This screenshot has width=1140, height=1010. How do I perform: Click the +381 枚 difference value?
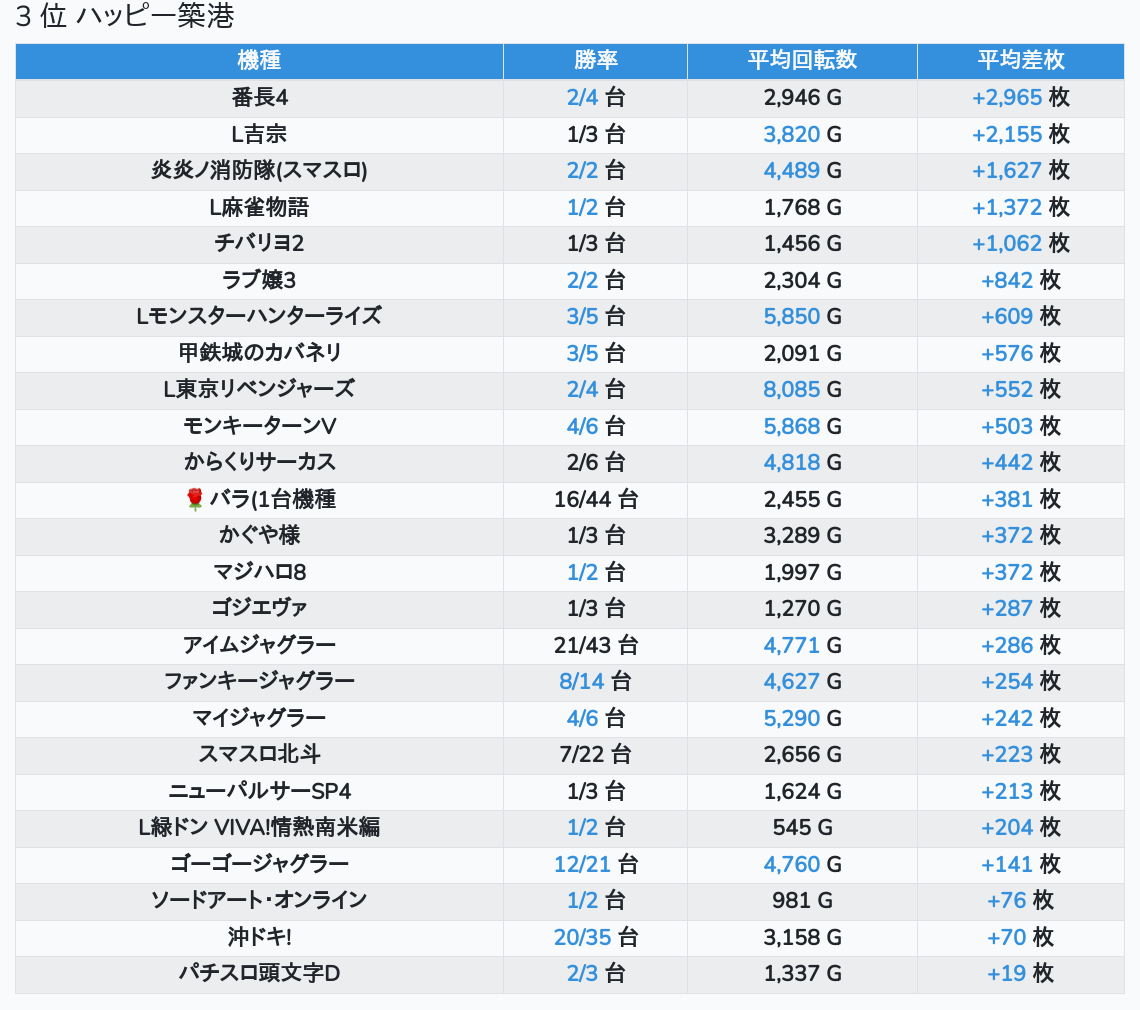[1021, 499]
